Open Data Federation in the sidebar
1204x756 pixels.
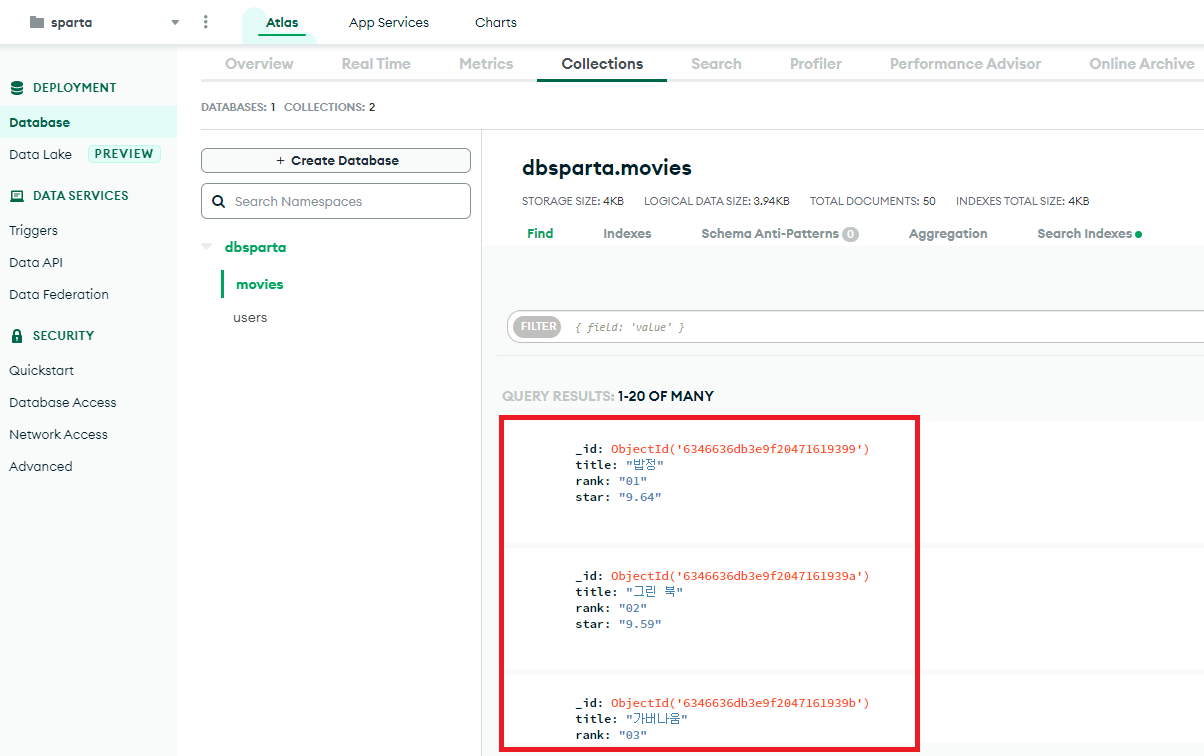tap(59, 294)
